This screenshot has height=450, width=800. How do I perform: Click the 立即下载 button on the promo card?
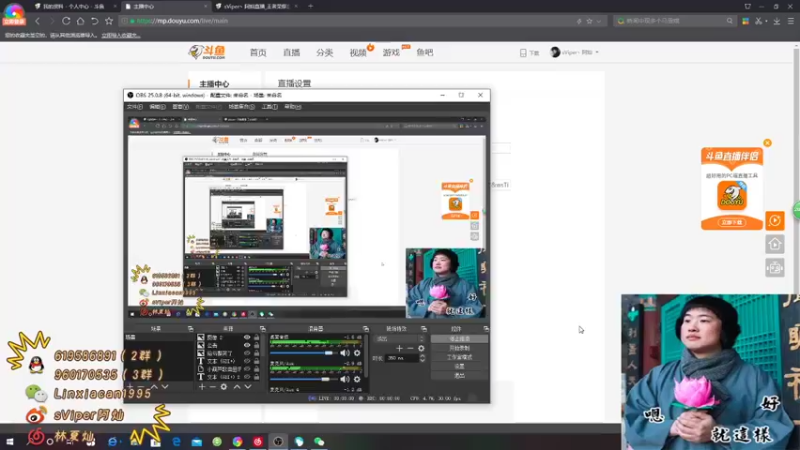pyautogui.click(x=732, y=222)
